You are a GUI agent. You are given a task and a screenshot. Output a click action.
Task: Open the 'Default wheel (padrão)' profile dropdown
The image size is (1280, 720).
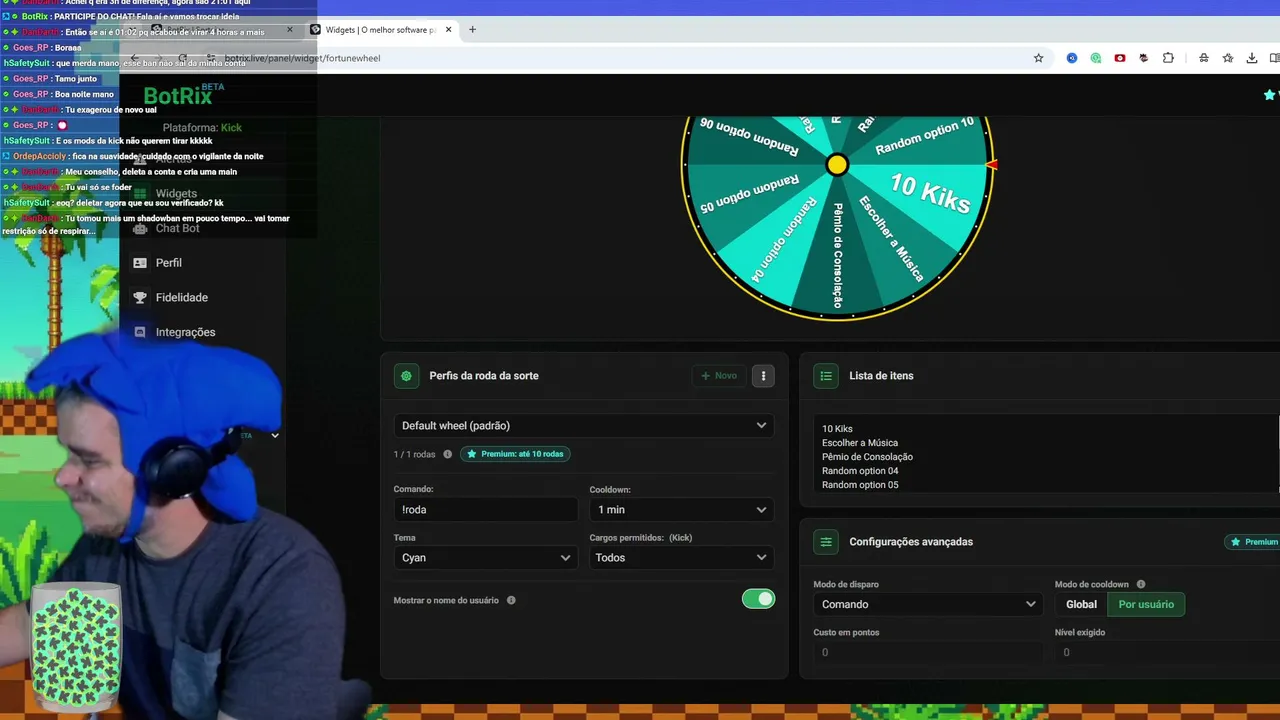tap(584, 426)
